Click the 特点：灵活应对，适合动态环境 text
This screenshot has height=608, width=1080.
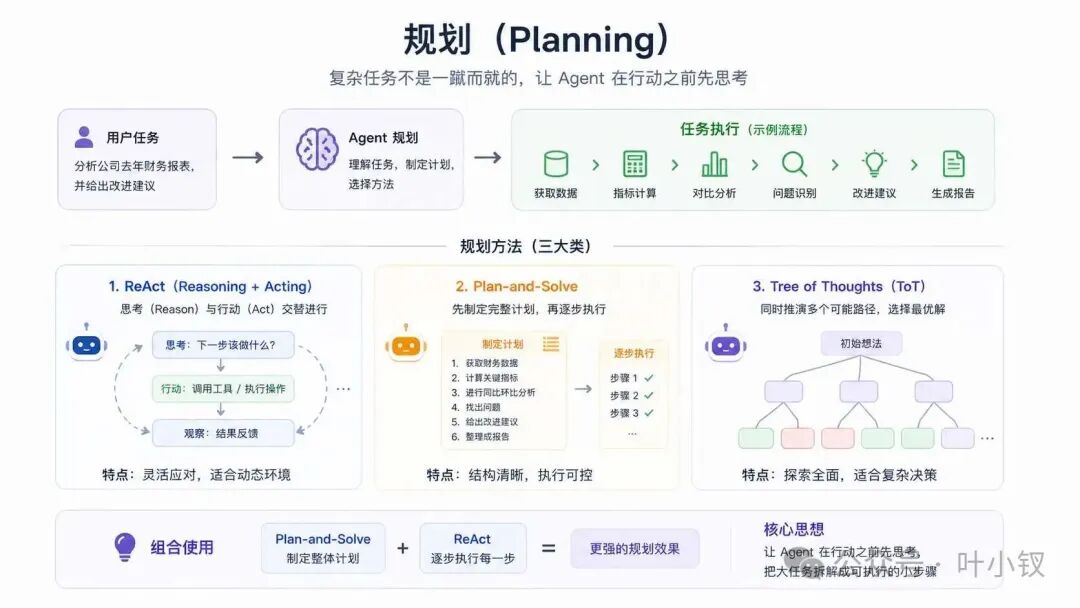196,474
